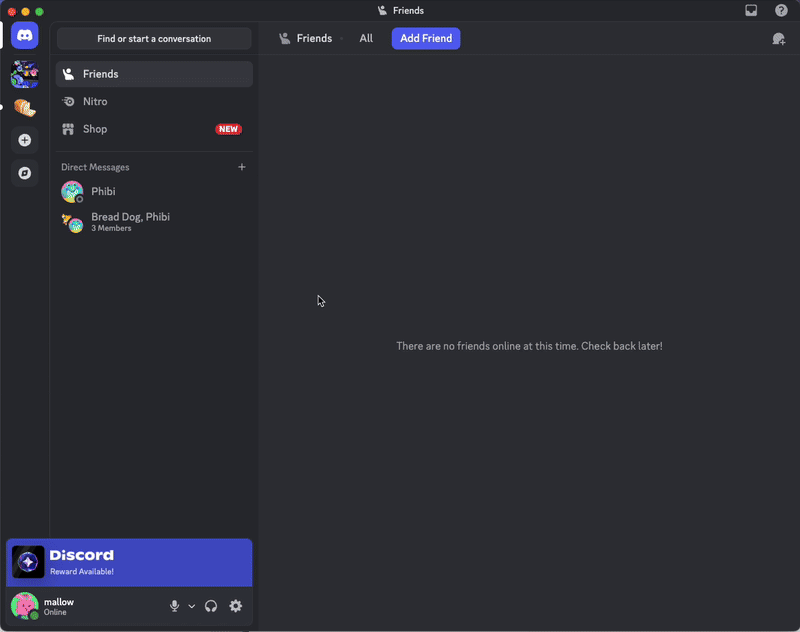Create a DM via the Direct Messages plus icon
Screen dimensions: 800x632
pos(242,167)
